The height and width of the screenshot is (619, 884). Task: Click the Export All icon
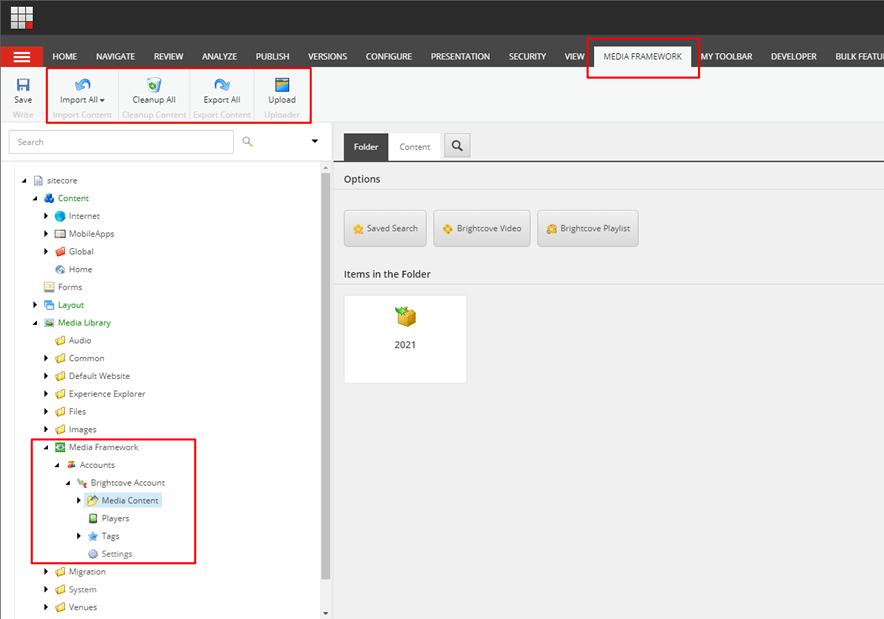click(222, 85)
